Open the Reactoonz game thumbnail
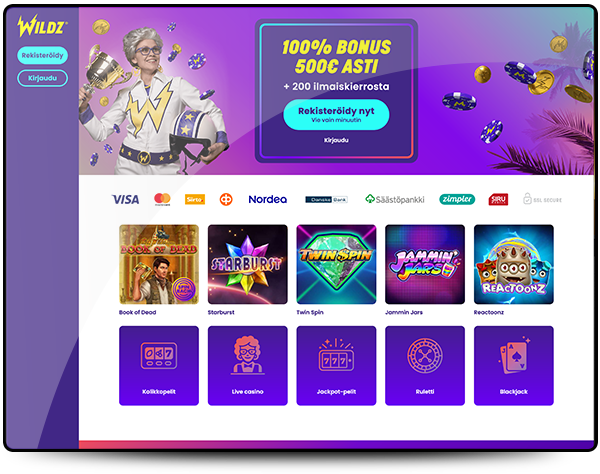 514,264
